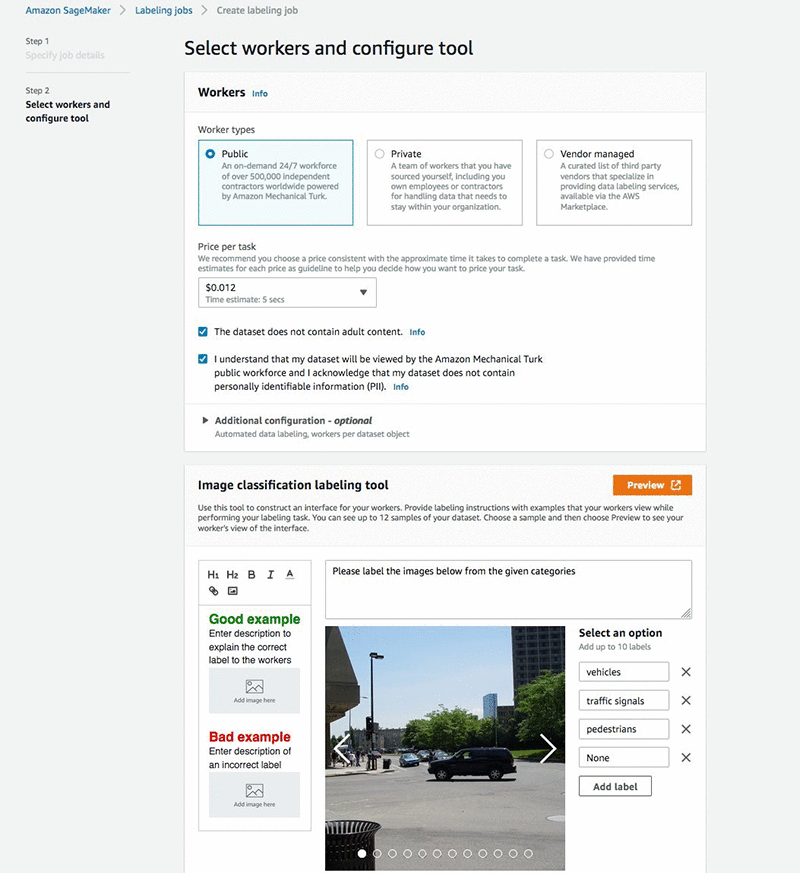Go to Amazon SageMaker breadcrumb
Viewport: 800px width, 873px height.
68,10
